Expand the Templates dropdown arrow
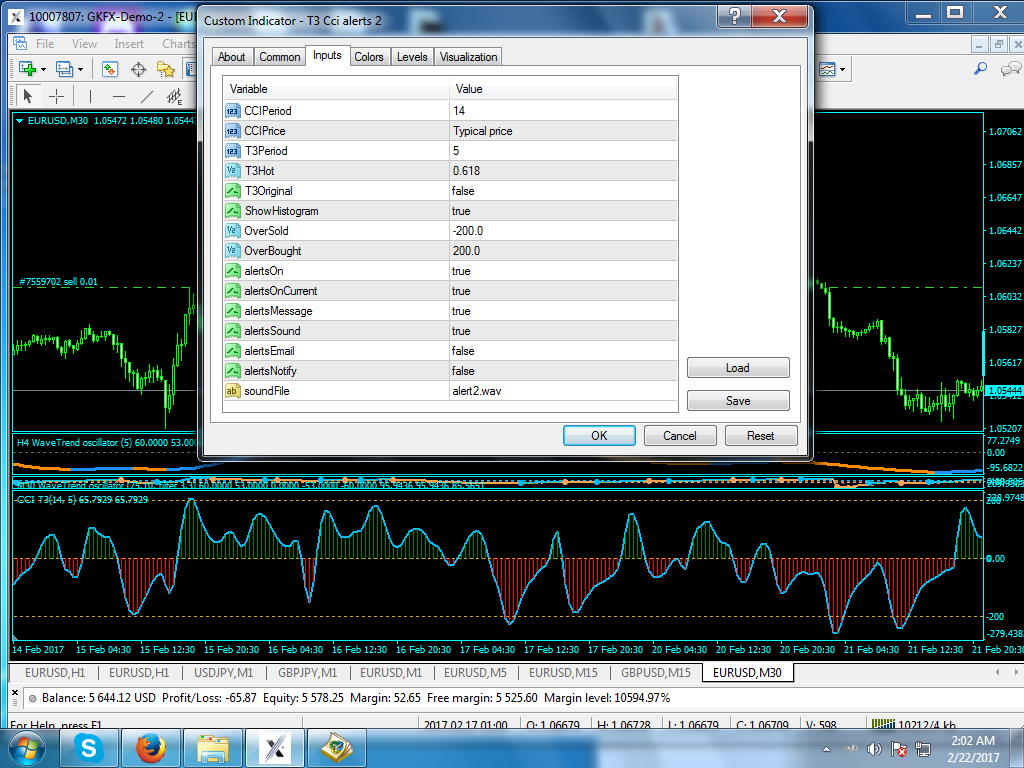 pos(842,69)
